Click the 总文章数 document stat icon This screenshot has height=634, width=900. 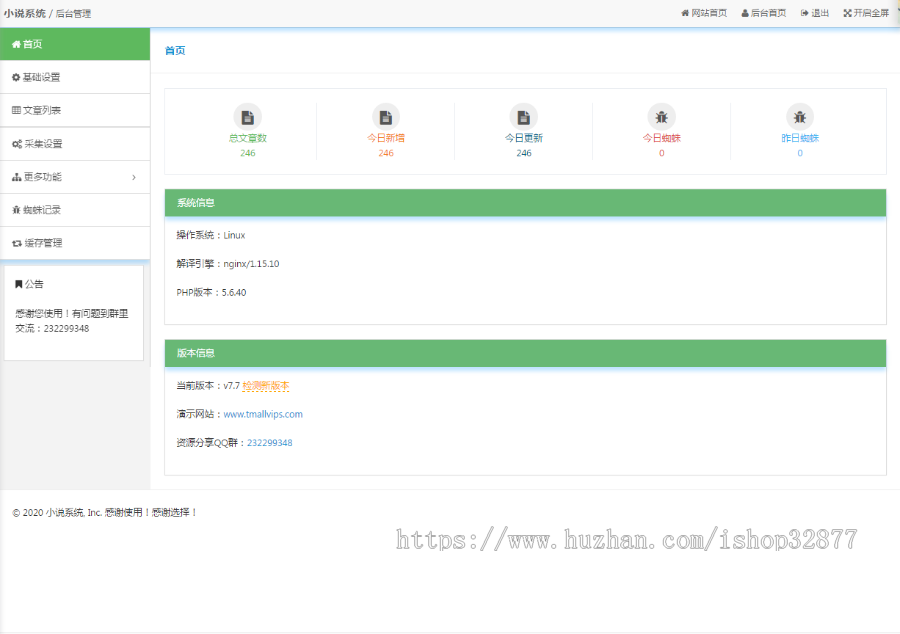pos(247,115)
